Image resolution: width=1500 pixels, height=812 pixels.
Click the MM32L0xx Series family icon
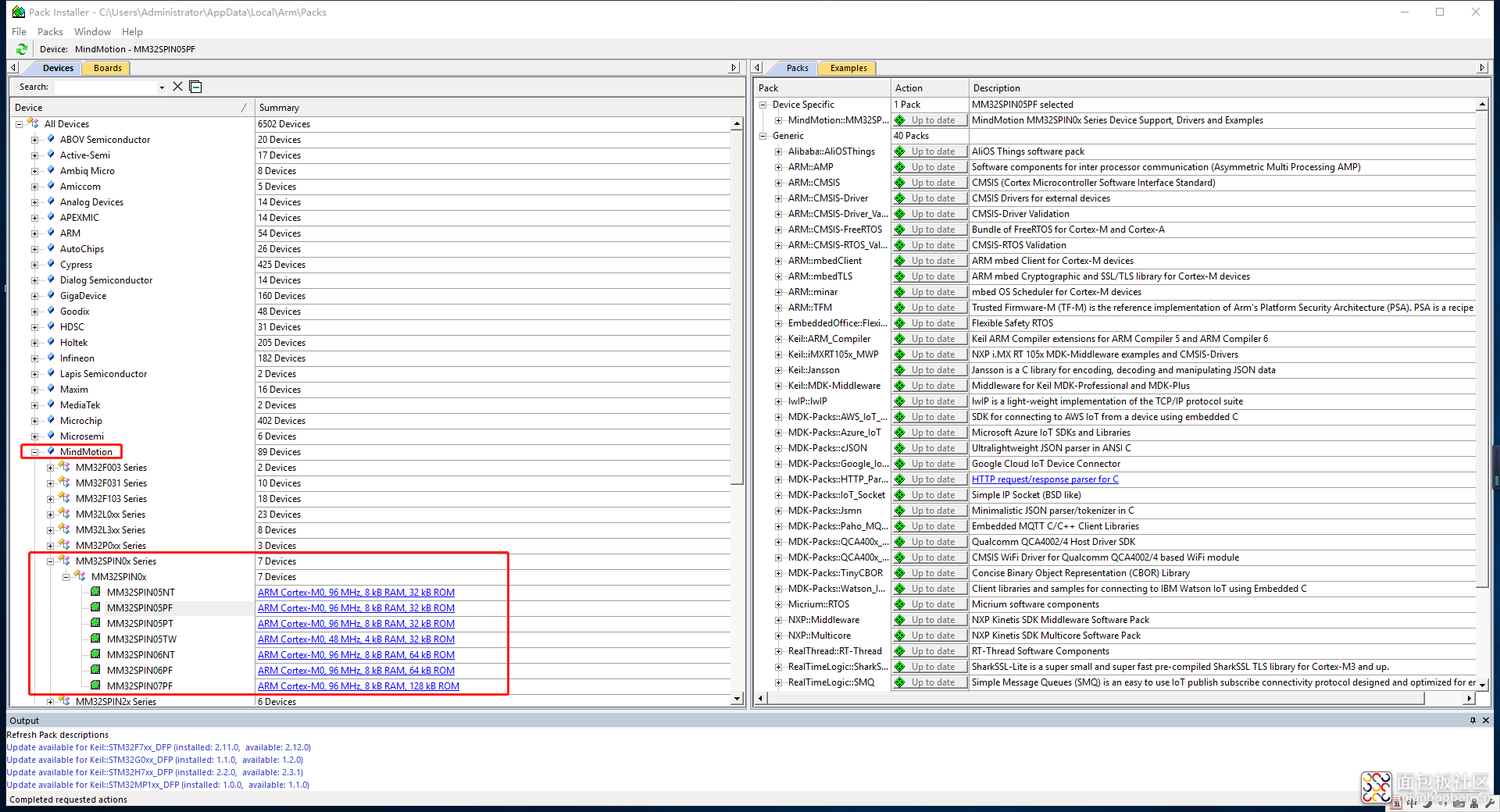65,514
